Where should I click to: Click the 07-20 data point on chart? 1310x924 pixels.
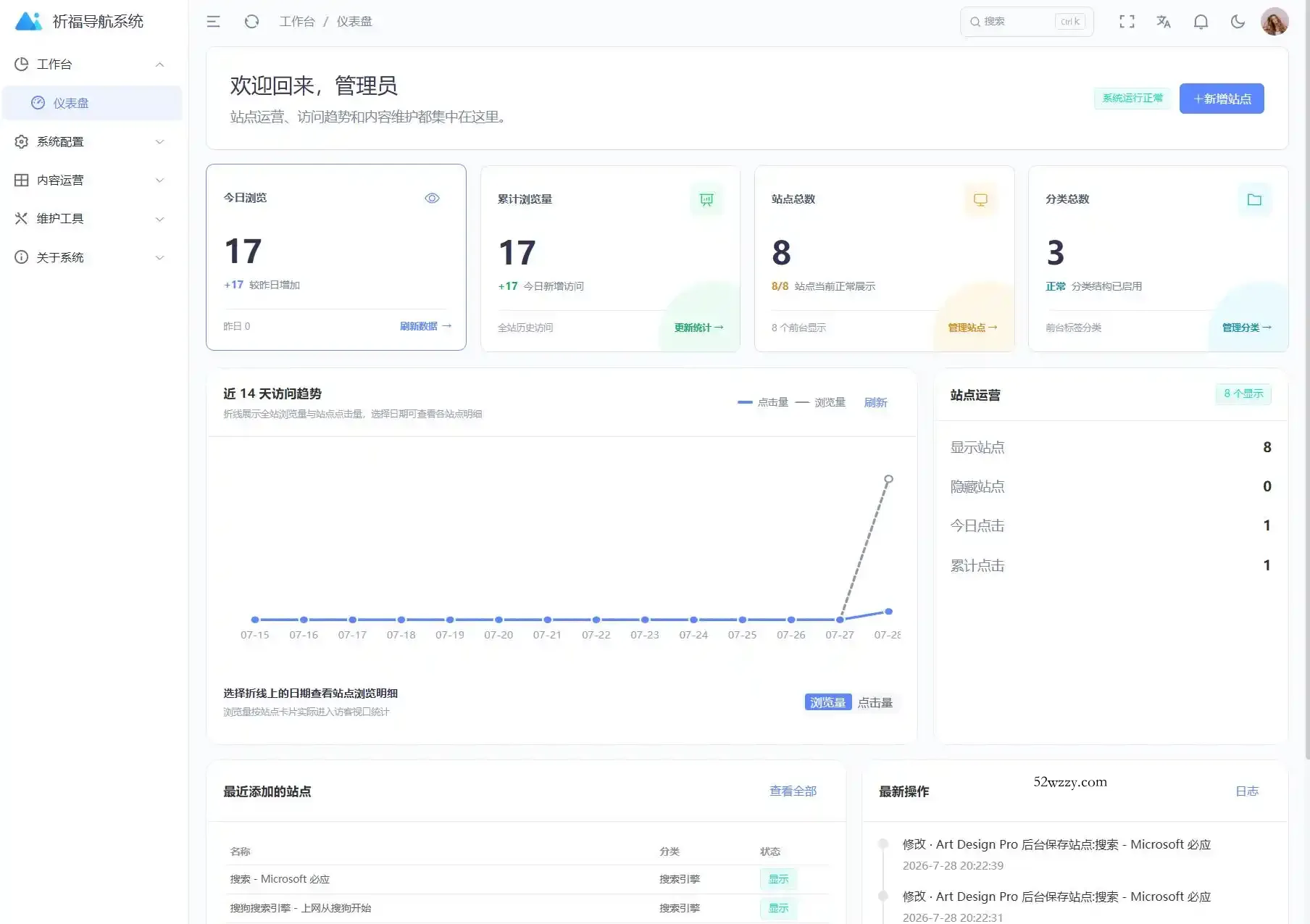tap(498, 620)
